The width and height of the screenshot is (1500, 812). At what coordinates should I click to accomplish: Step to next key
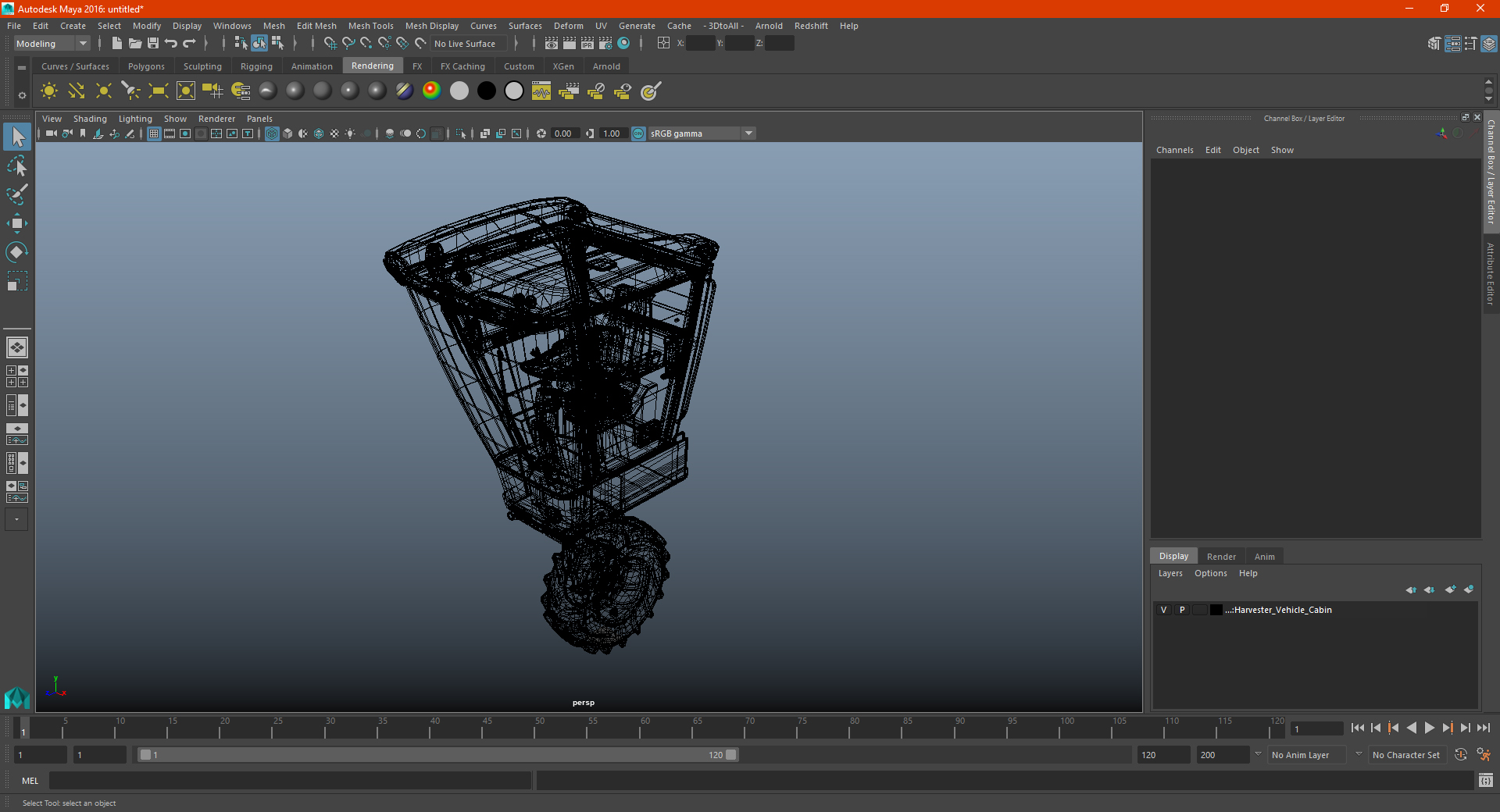coord(1447,728)
